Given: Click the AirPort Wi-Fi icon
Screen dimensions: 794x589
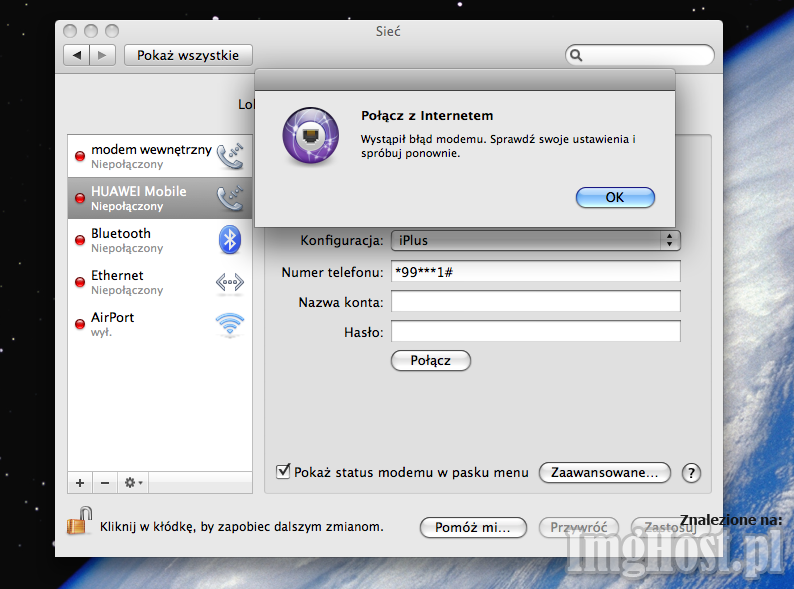Looking at the screenshot, I should (x=230, y=324).
